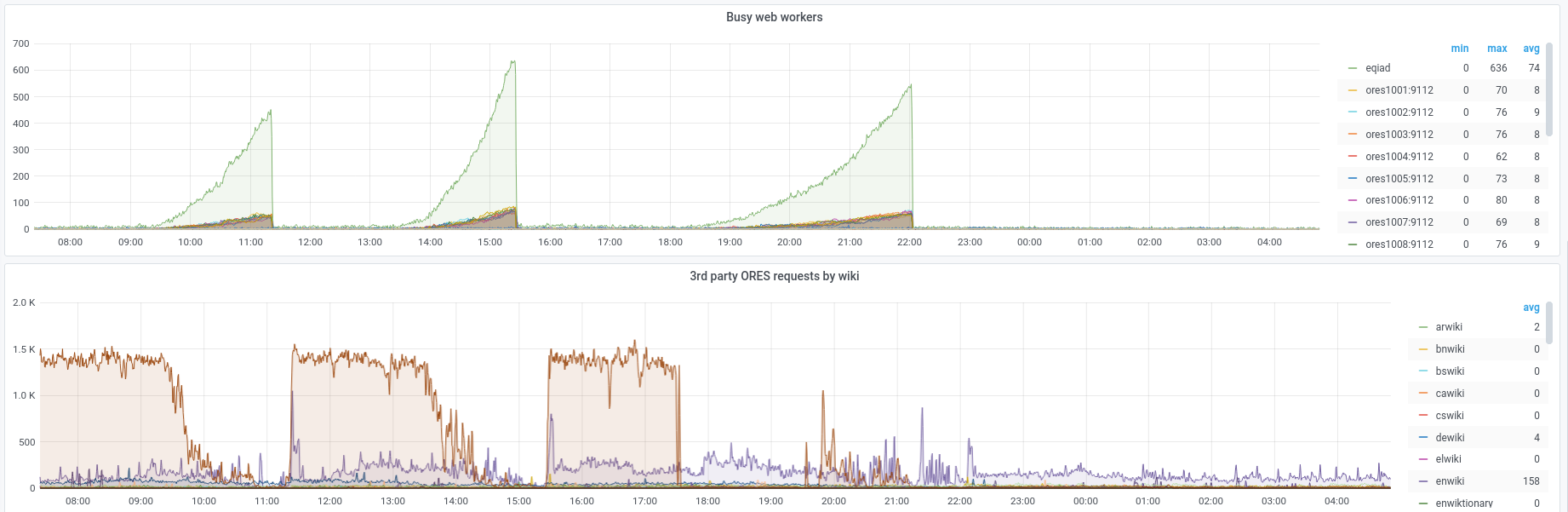The image size is (1568, 512).
Task: Open the 3rd party ORES requests panel title
Action: click(x=774, y=276)
